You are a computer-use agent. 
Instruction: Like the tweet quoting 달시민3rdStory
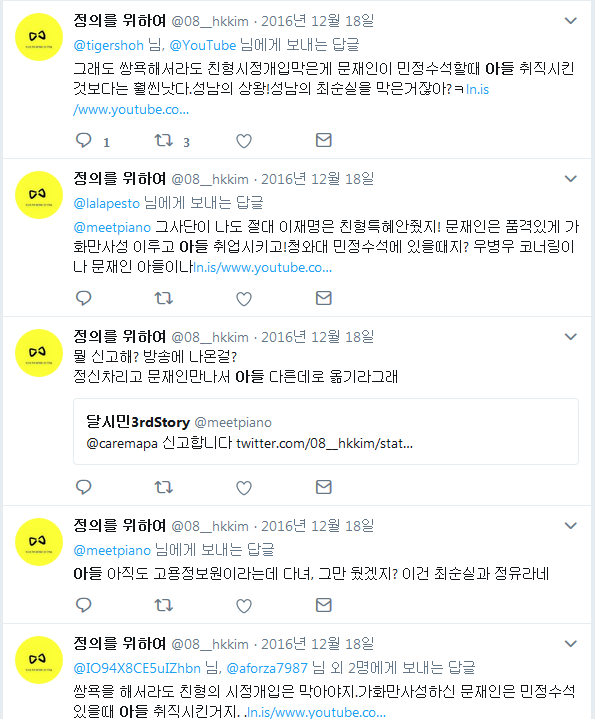click(244, 488)
